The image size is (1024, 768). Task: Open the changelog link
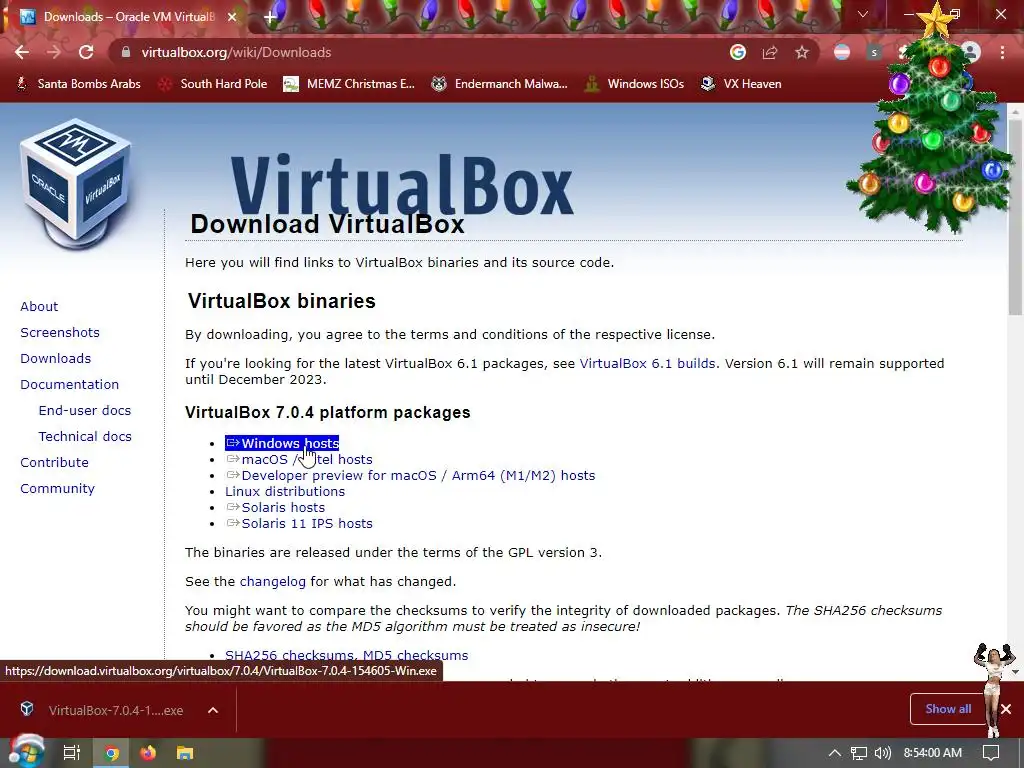point(272,582)
